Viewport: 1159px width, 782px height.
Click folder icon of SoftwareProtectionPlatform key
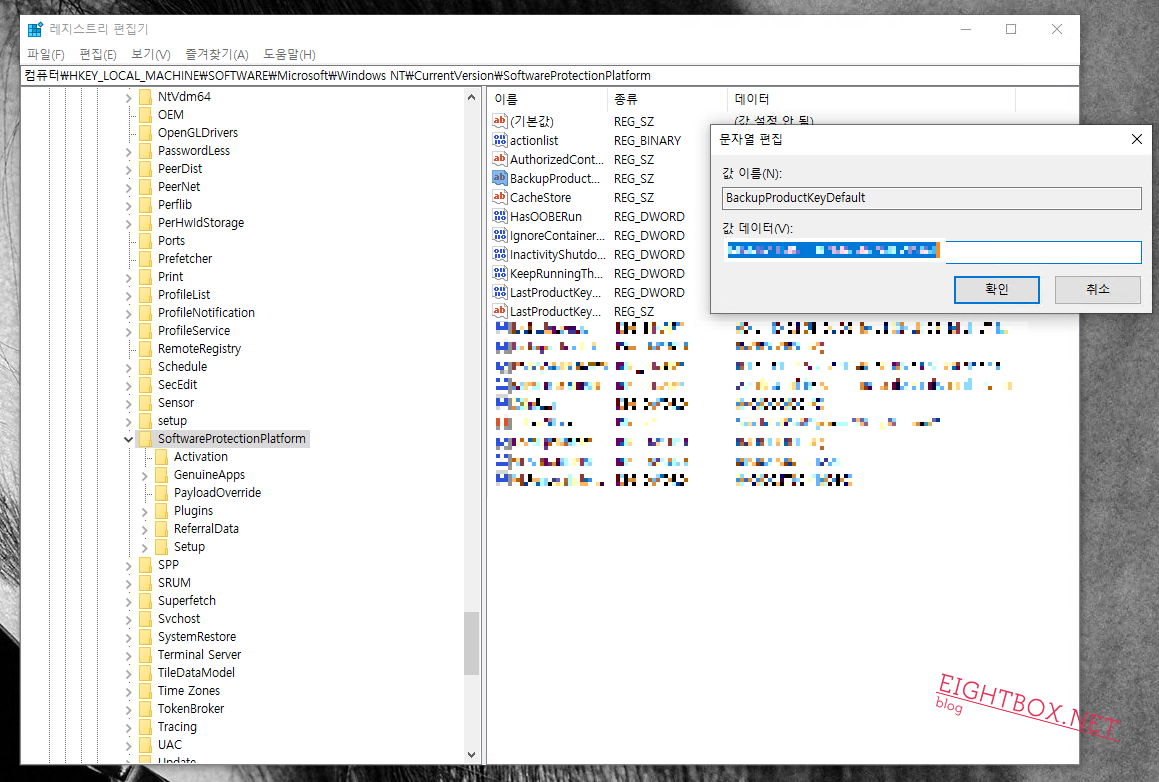click(146, 438)
